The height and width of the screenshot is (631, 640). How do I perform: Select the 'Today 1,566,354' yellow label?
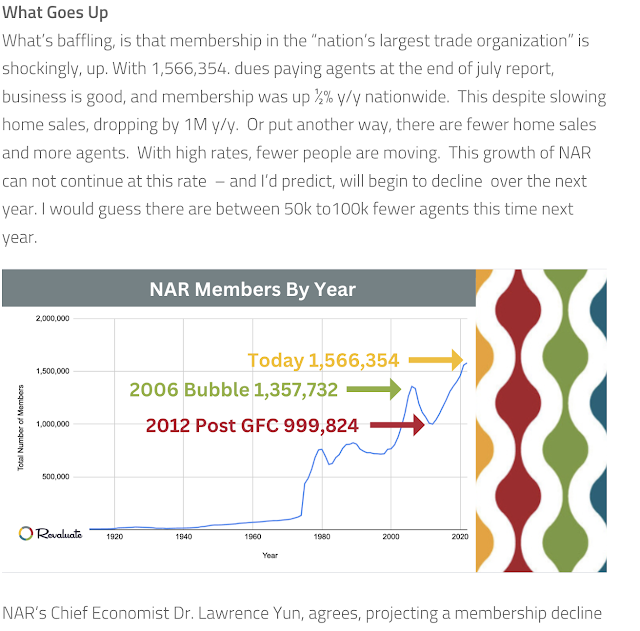click(x=323, y=360)
